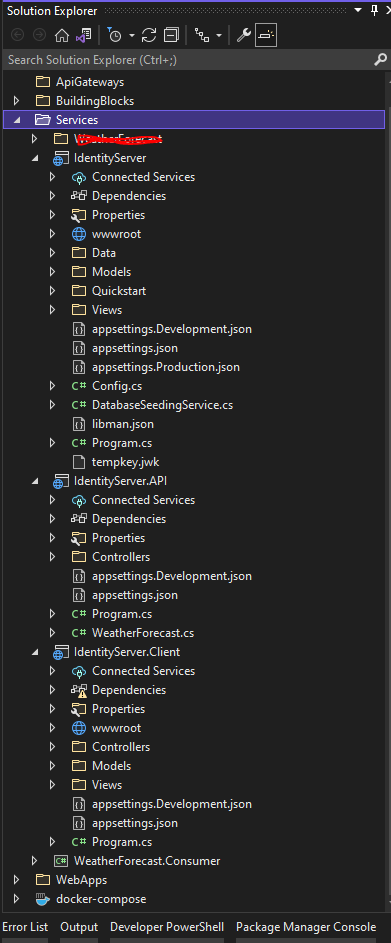Expand the WebApps folder
The height and width of the screenshot is (943, 391).
tap(16, 880)
